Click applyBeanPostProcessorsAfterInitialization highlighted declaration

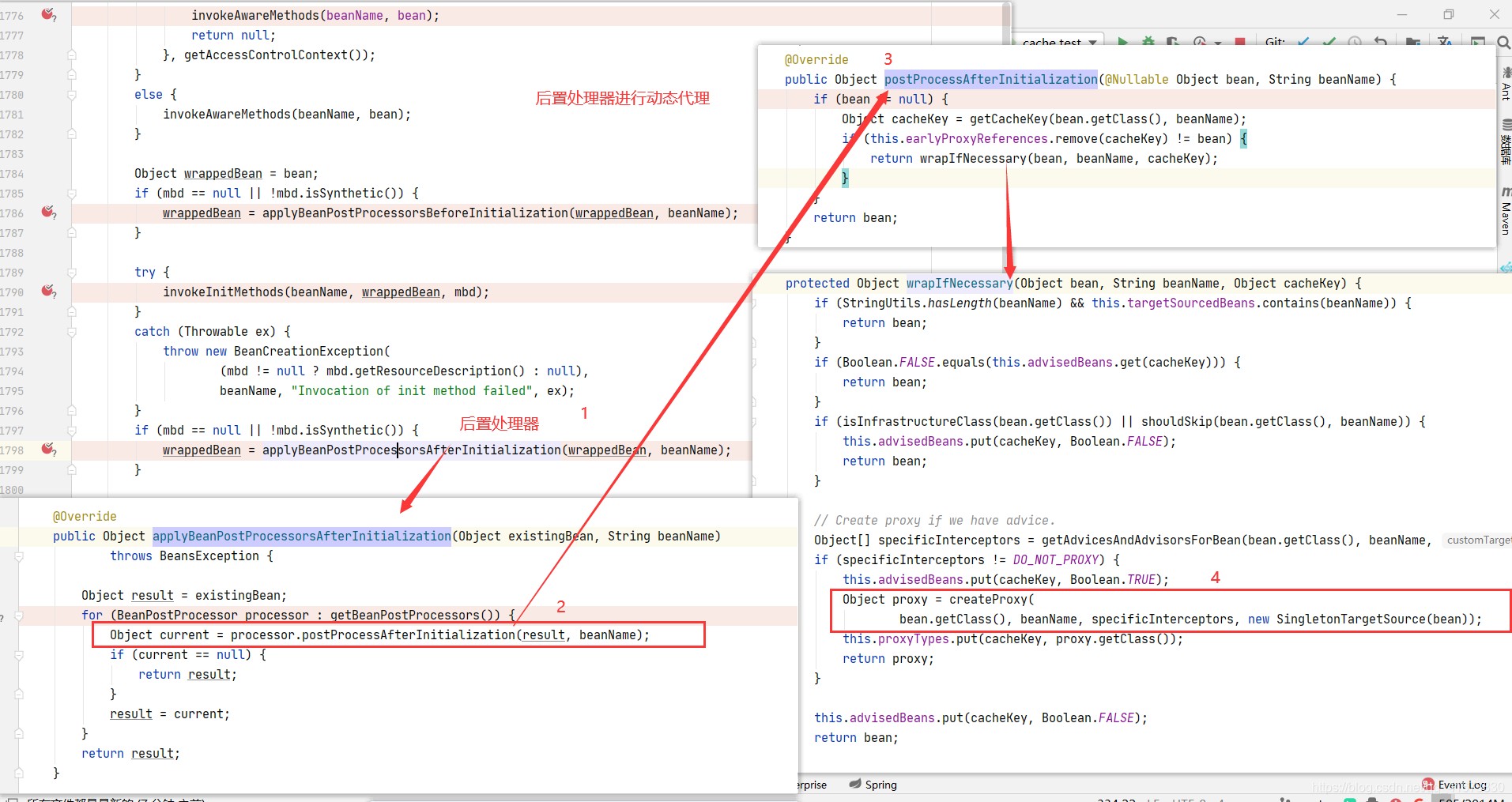(302, 536)
